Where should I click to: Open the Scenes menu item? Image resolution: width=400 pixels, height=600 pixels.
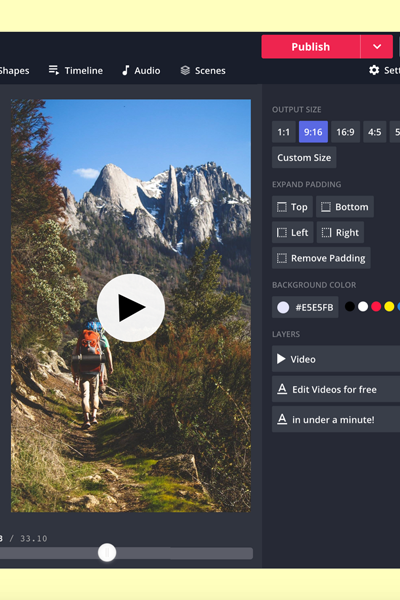coord(203,70)
